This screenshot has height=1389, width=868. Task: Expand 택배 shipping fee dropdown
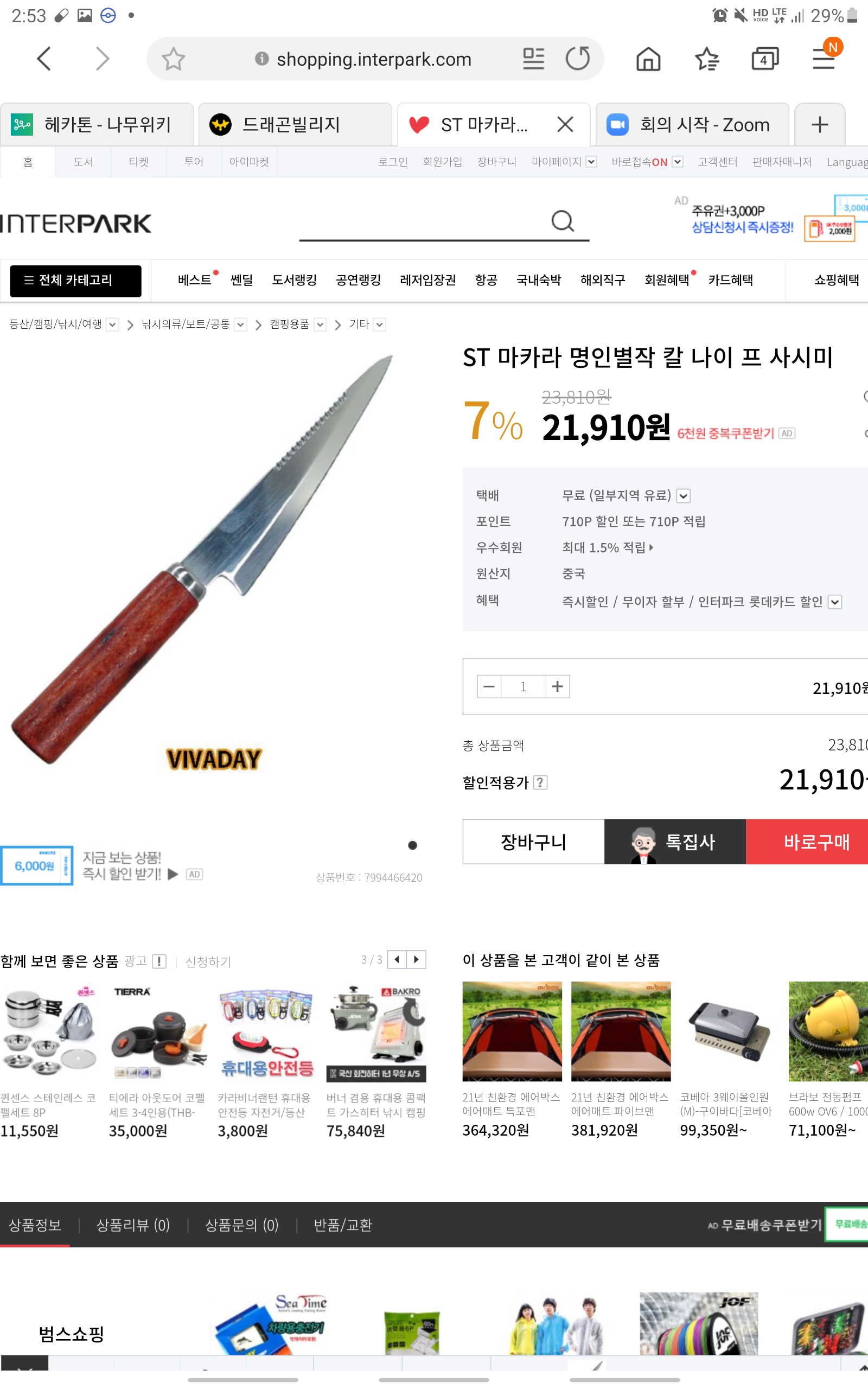[x=683, y=496]
